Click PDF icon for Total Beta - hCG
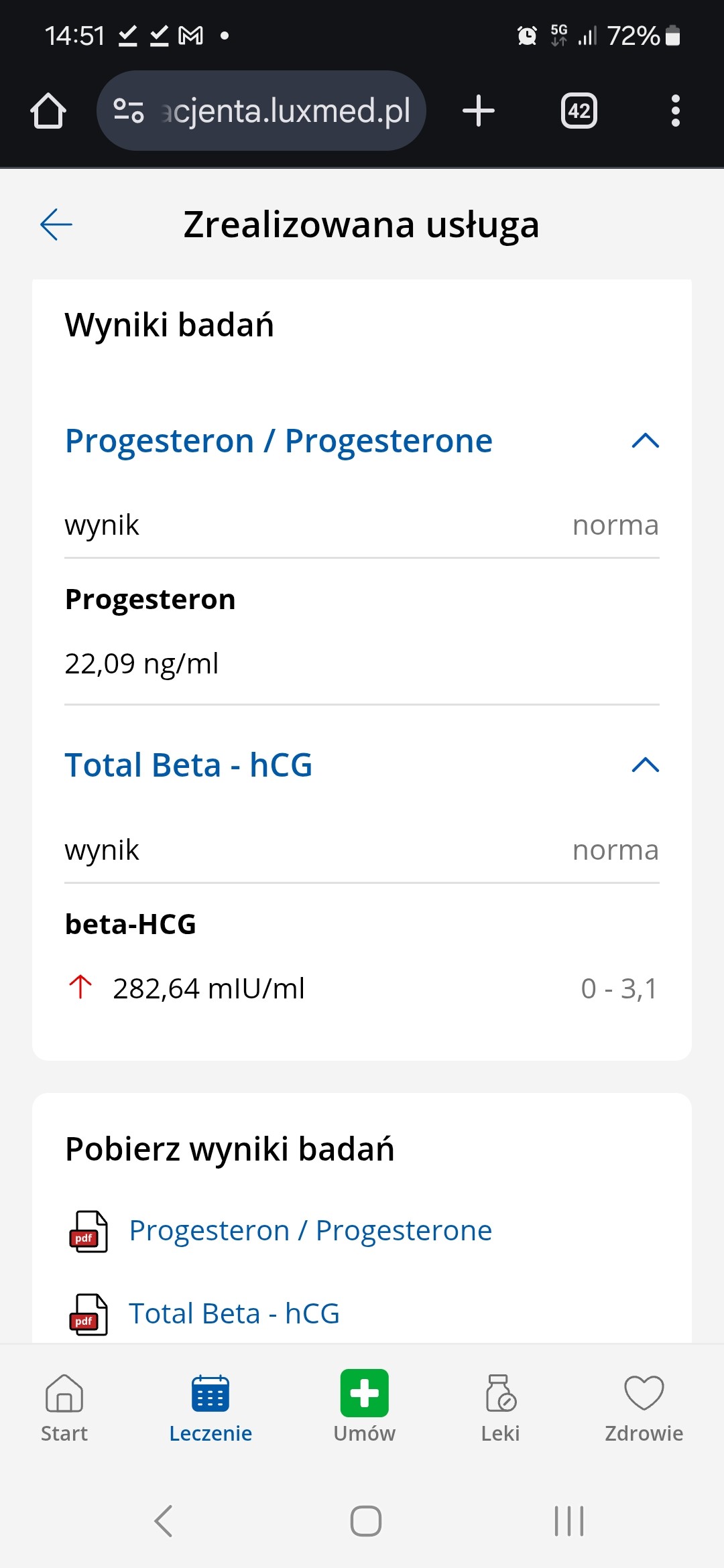Screen dimensions: 724x1568 [x=88, y=1315]
